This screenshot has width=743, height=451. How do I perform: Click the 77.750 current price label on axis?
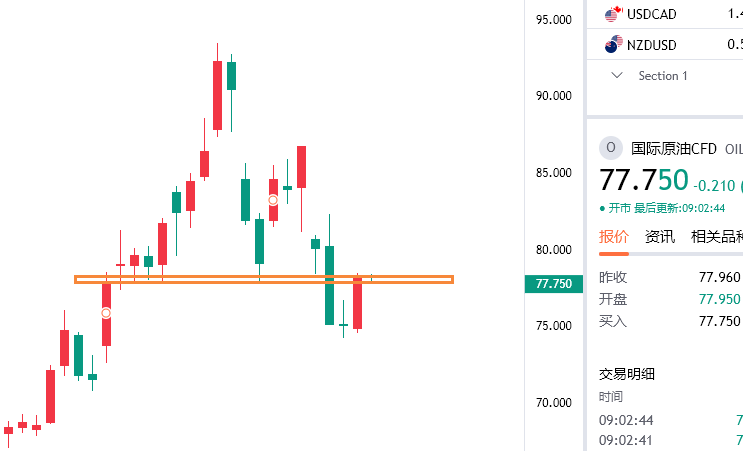point(553,284)
